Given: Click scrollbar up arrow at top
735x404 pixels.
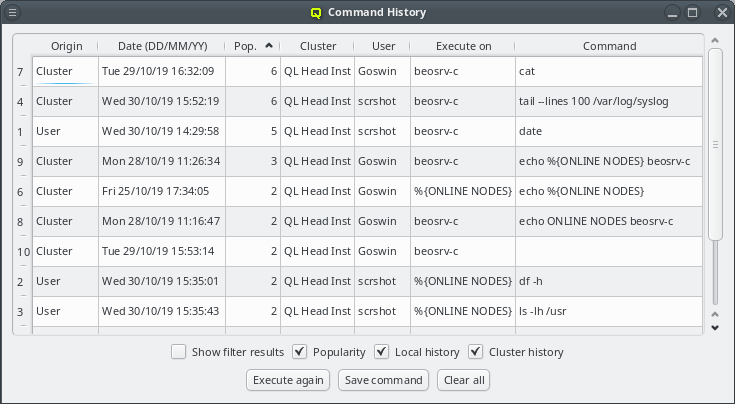Looking at the screenshot, I should click(715, 41).
